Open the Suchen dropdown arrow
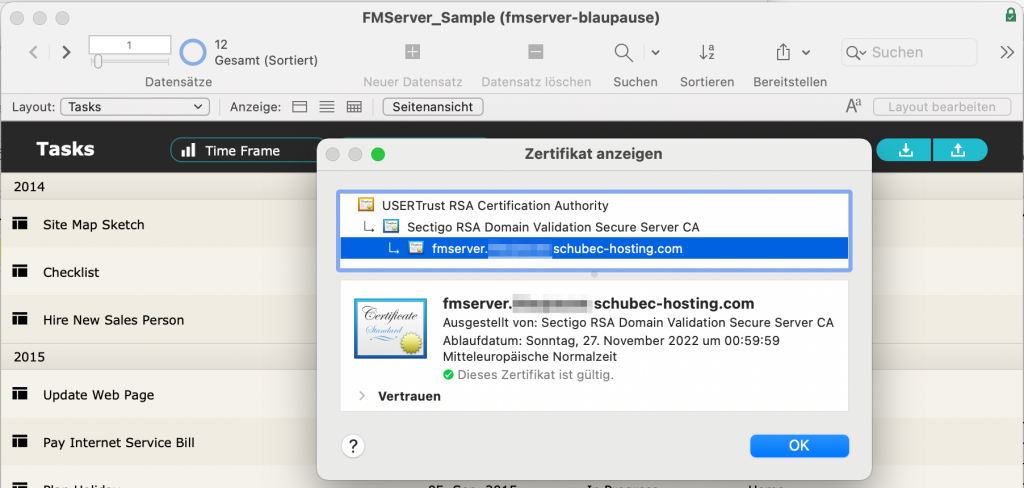The width and height of the screenshot is (1024, 488). (655, 52)
